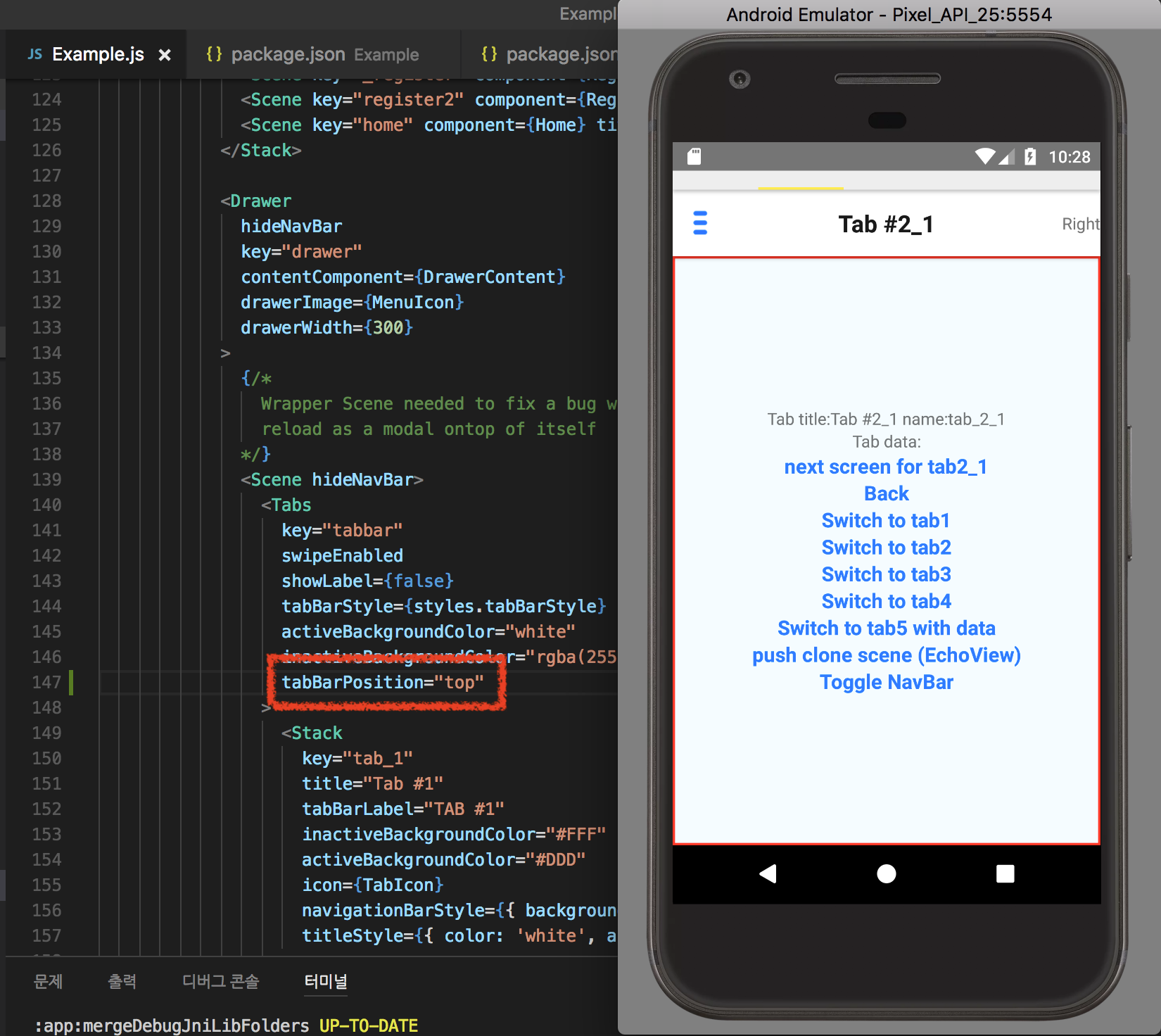Switch to the 터미널 panel tab
Screen dimensions: 1161x1036
click(325, 981)
